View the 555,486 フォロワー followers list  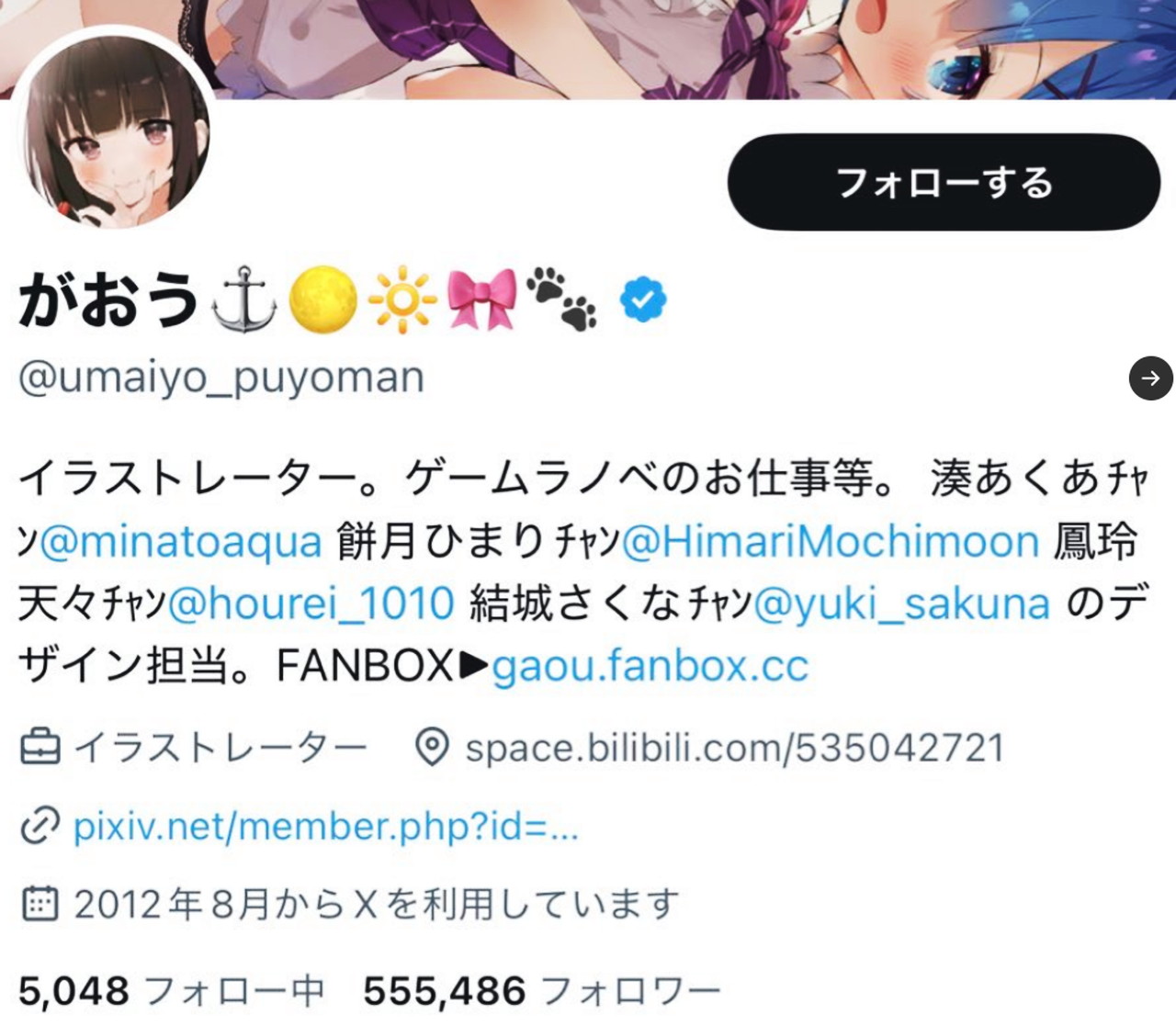click(x=542, y=991)
